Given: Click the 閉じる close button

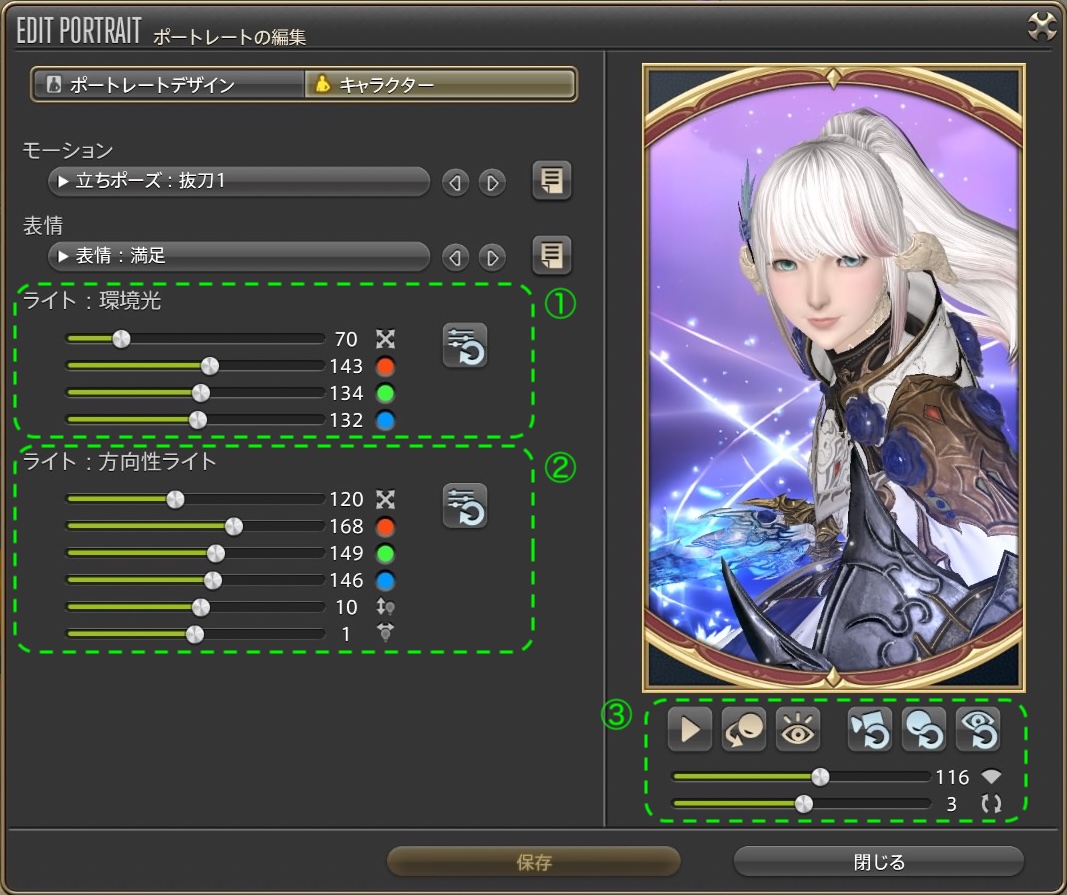Looking at the screenshot, I should click(879, 862).
